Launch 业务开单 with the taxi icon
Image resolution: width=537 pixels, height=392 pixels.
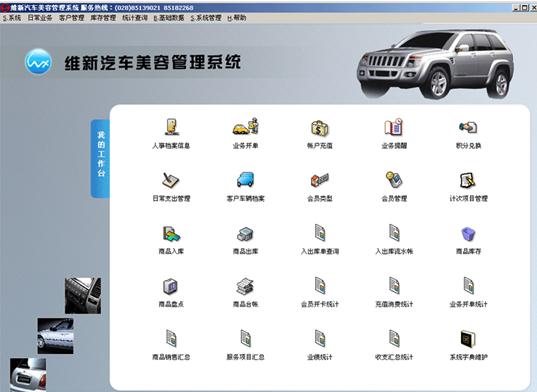pyautogui.click(x=246, y=126)
